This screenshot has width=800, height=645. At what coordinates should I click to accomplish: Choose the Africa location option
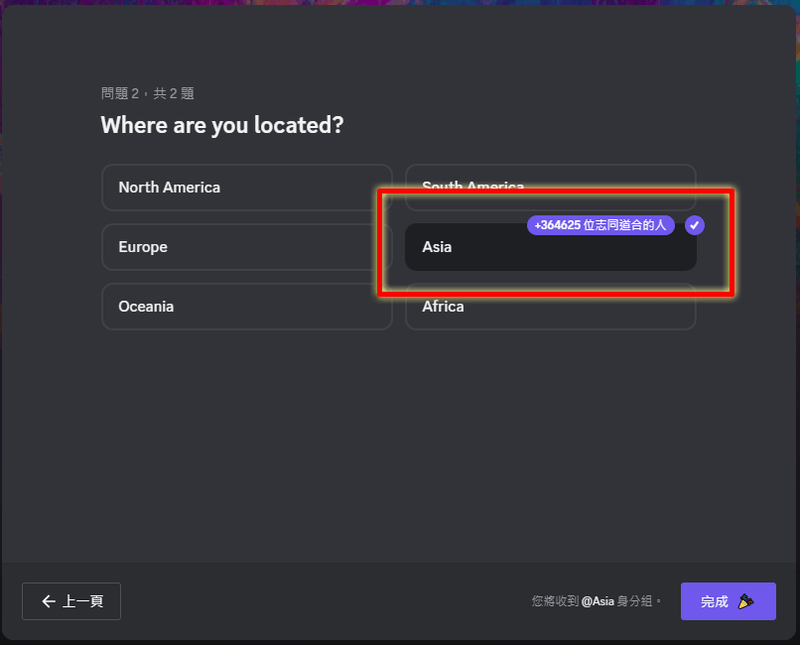click(x=551, y=306)
